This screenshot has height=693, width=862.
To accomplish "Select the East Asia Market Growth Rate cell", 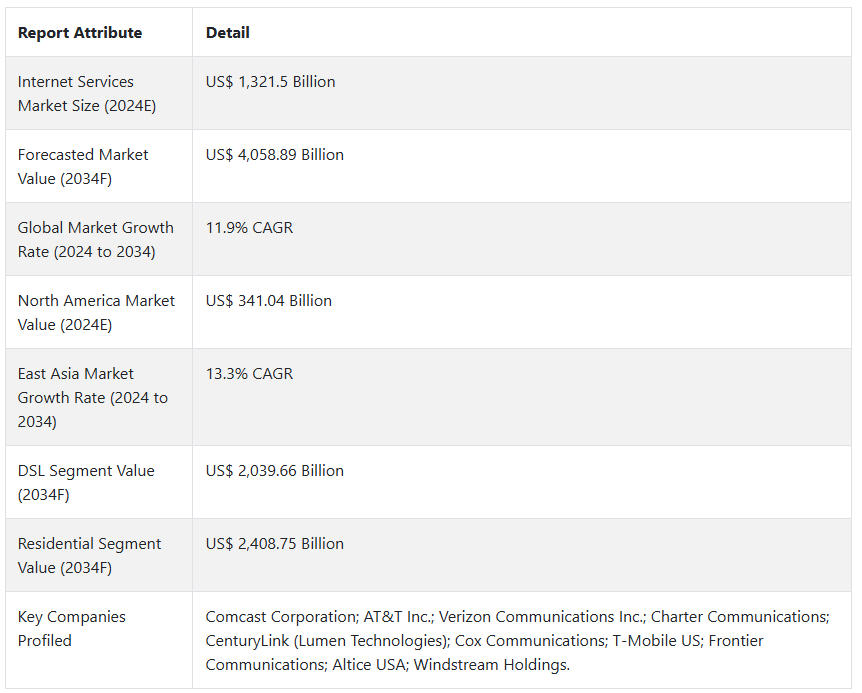I will coord(93,397).
